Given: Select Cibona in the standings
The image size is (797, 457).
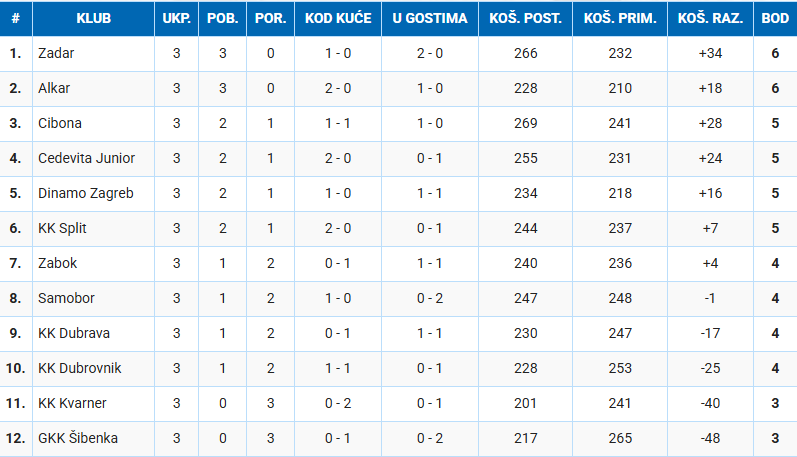Looking at the screenshot, I should point(60,123).
